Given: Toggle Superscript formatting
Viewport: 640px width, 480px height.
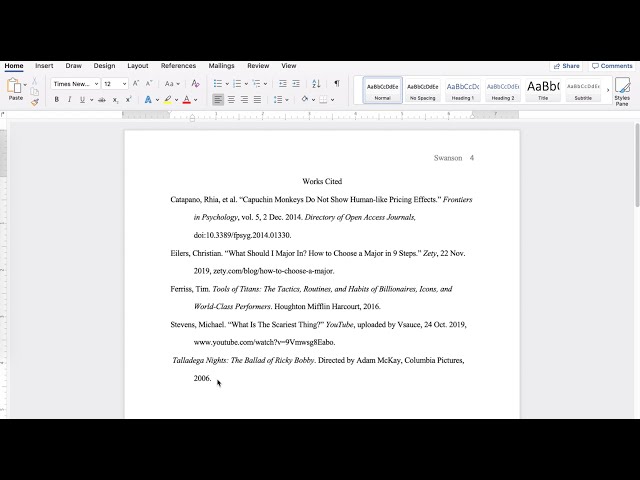Looking at the screenshot, I should [x=129, y=100].
